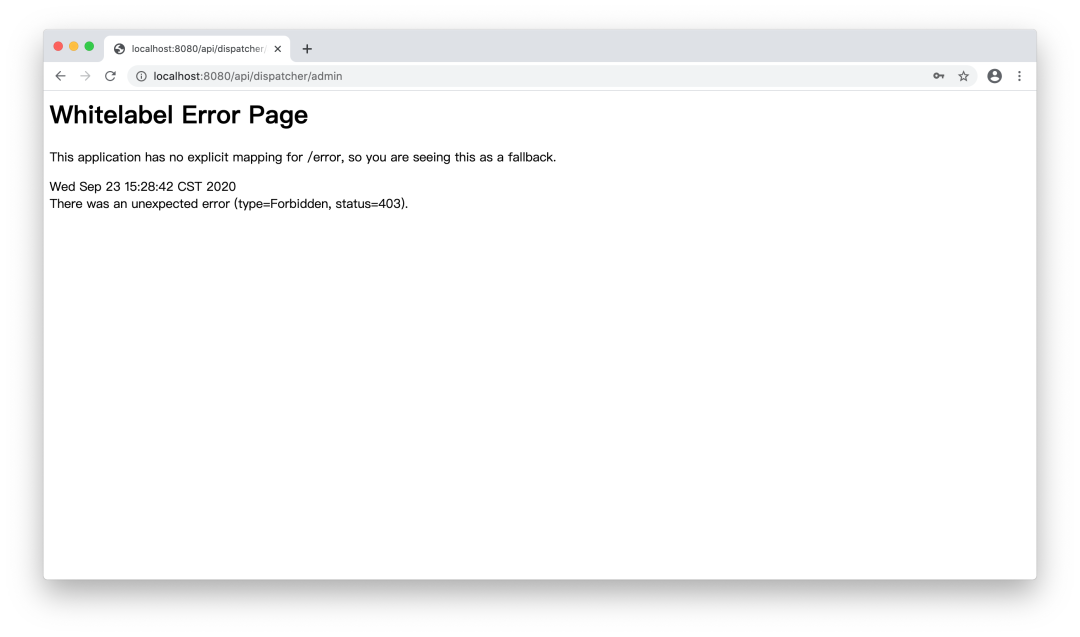Open the Chrome profile avatar
1080x637 pixels.
(995, 76)
